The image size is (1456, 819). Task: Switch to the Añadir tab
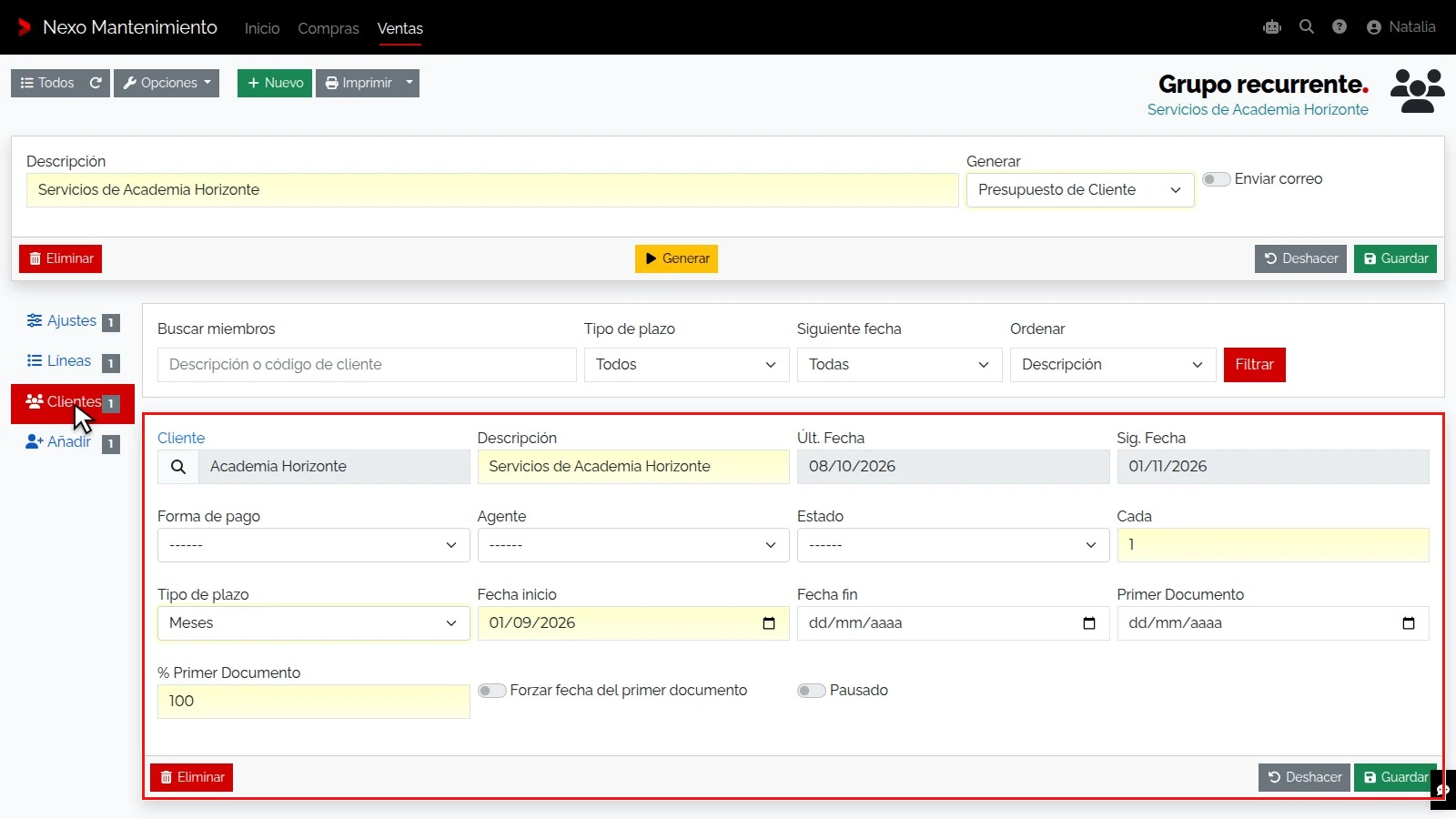(x=73, y=442)
